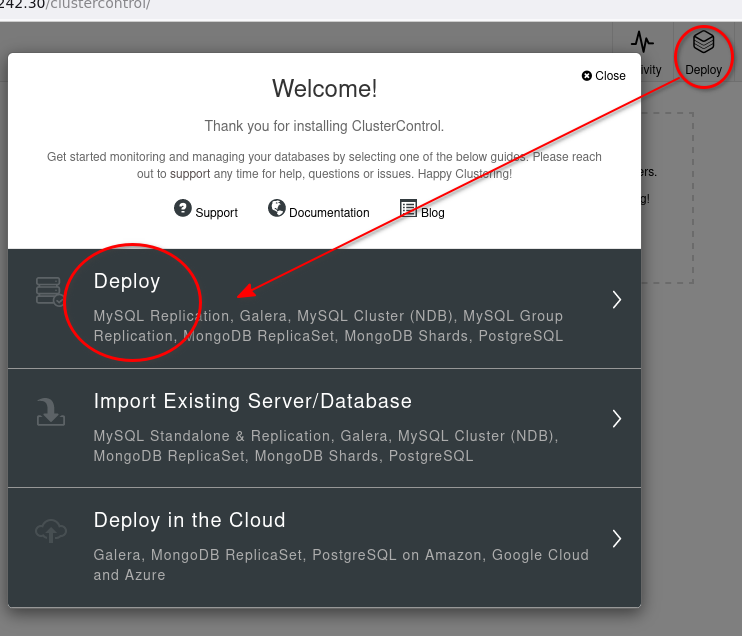Close the Welcome dialog
This screenshot has width=742, height=636.
tap(604, 76)
